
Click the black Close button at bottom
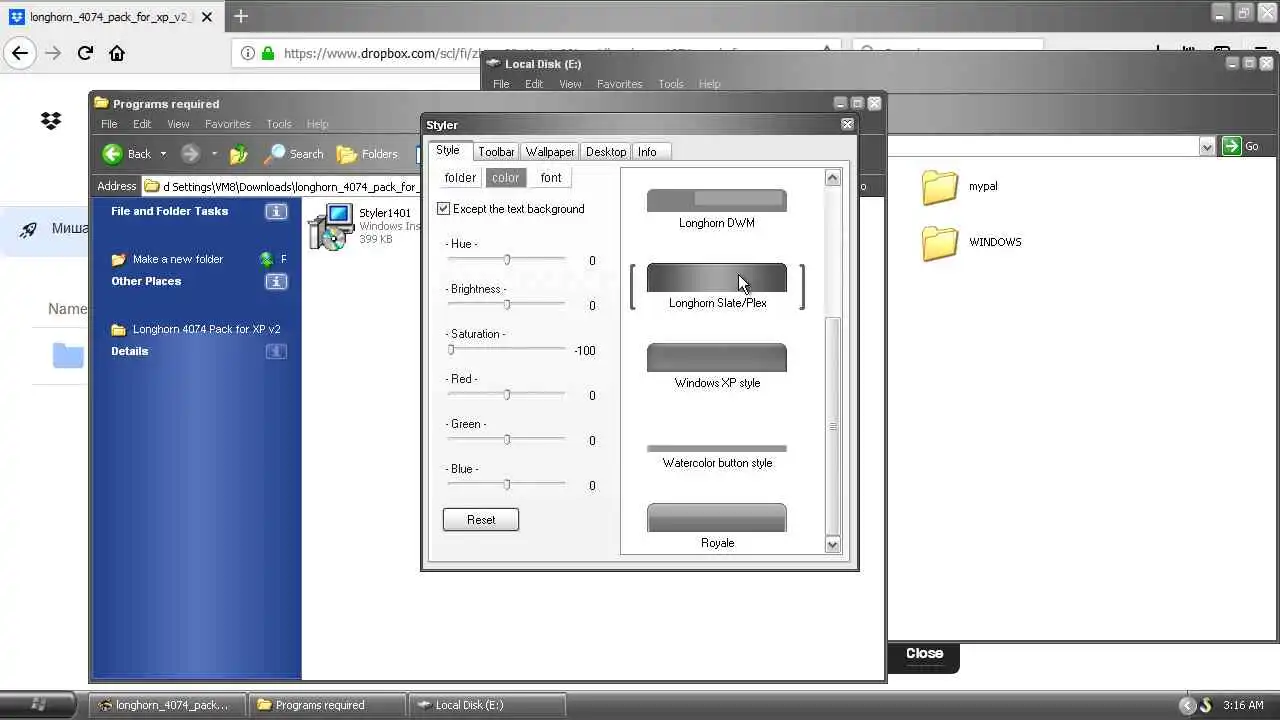(x=924, y=654)
